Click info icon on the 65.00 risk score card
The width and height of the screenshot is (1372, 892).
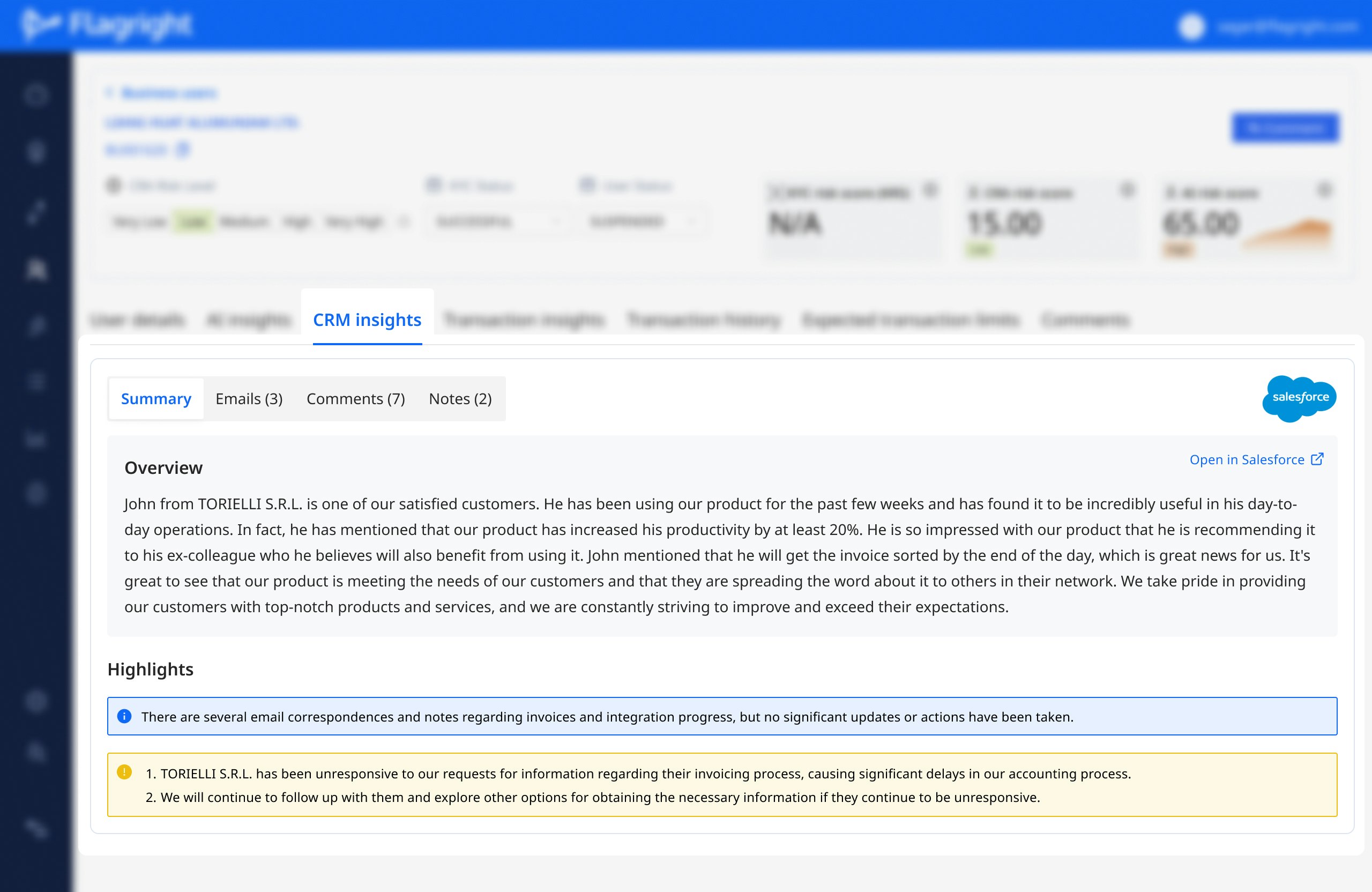(x=1325, y=190)
